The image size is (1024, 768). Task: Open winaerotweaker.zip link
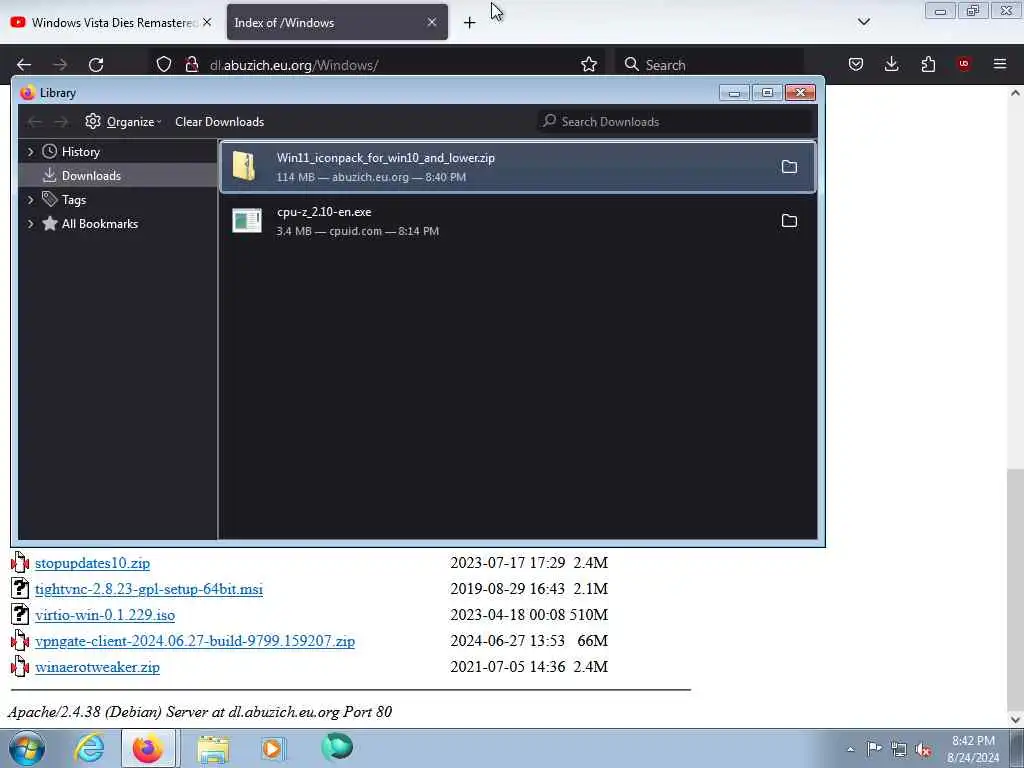pos(97,667)
